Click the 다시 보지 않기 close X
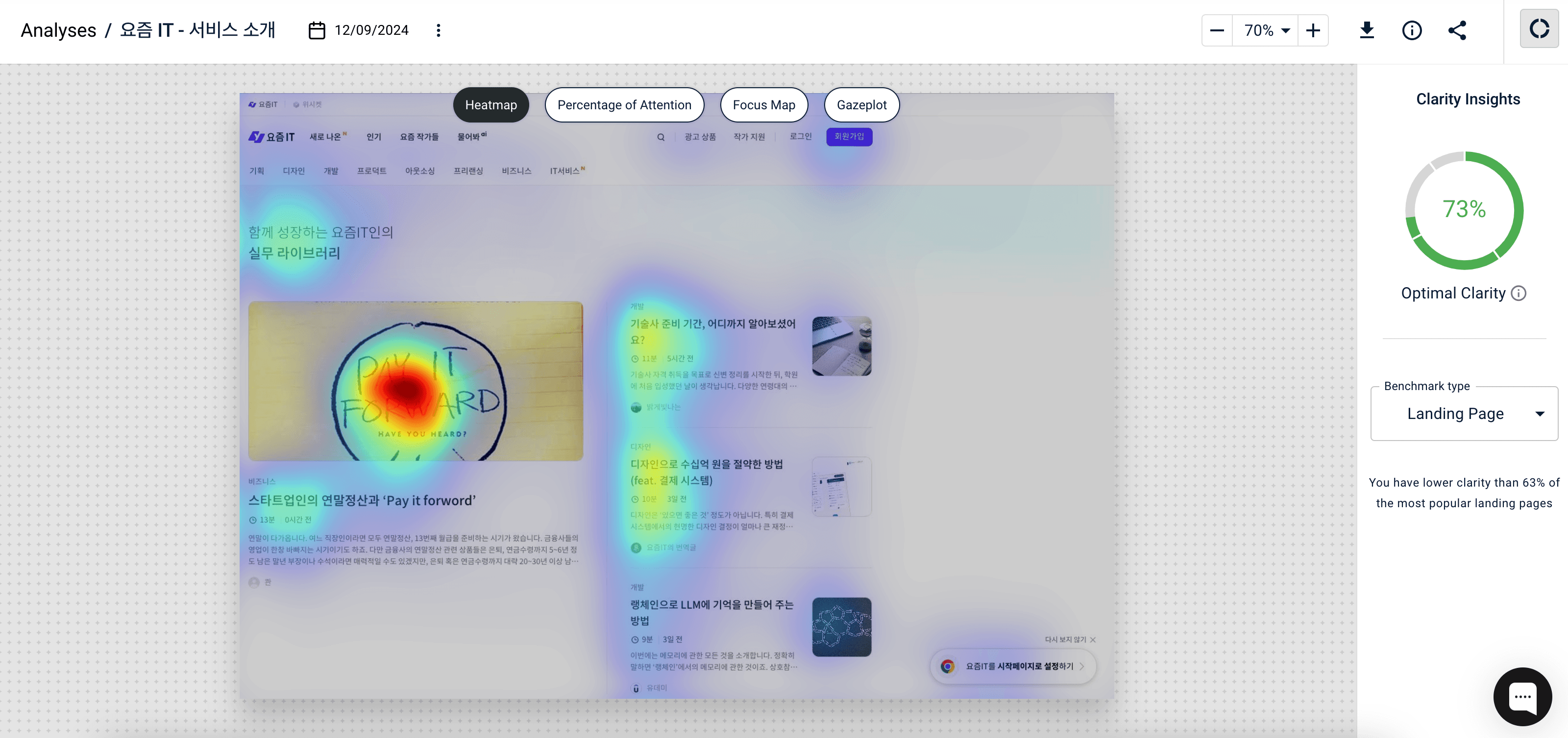The height and width of the screenshot is (738, 1568). (x=1093, y=640)
